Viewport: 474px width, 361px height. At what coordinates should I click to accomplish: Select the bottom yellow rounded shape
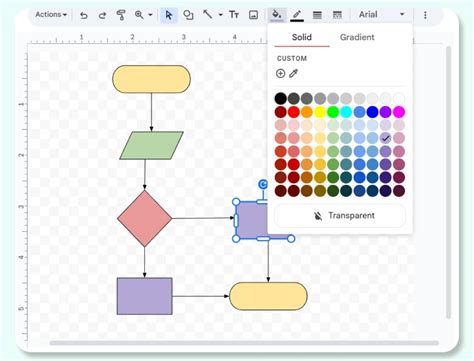(268, 296)
